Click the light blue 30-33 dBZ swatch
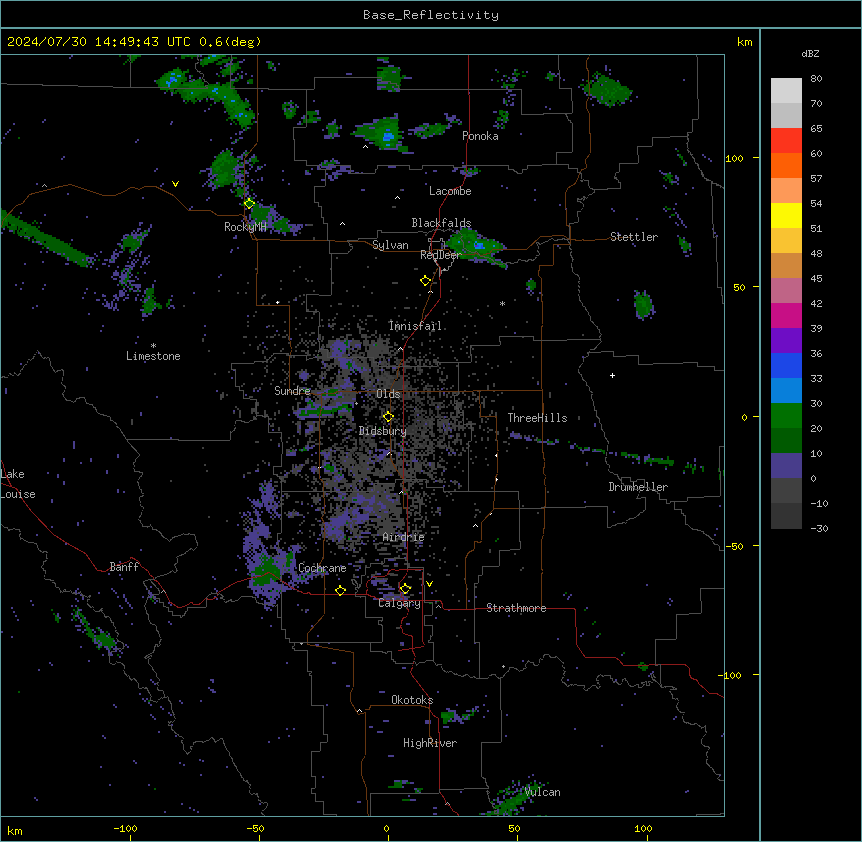This screenshot has height=842, width=862. 786,391
